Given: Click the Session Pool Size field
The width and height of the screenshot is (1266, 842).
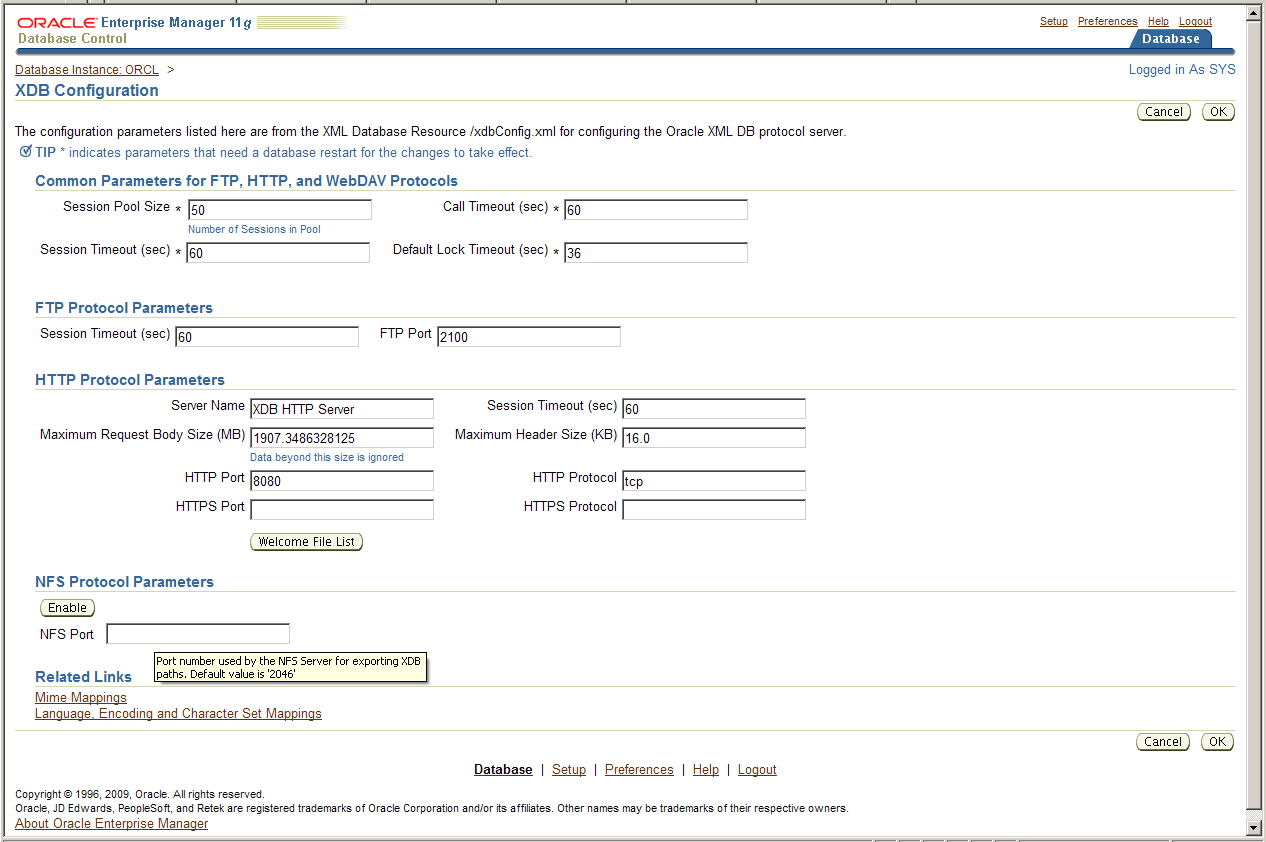Looking at the screenshot, I should (x=279, y=210).
